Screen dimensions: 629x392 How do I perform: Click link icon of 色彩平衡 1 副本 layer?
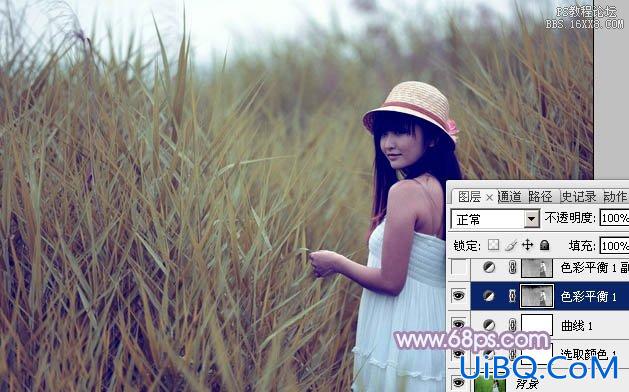coord(512,268)
